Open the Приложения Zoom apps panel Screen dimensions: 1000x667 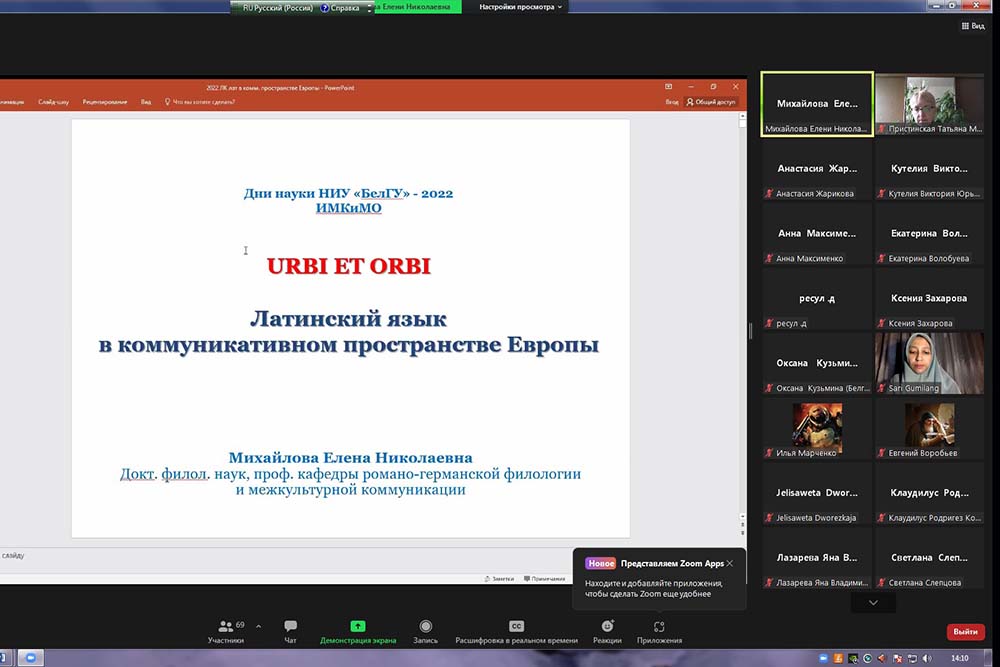pos(659,630)
